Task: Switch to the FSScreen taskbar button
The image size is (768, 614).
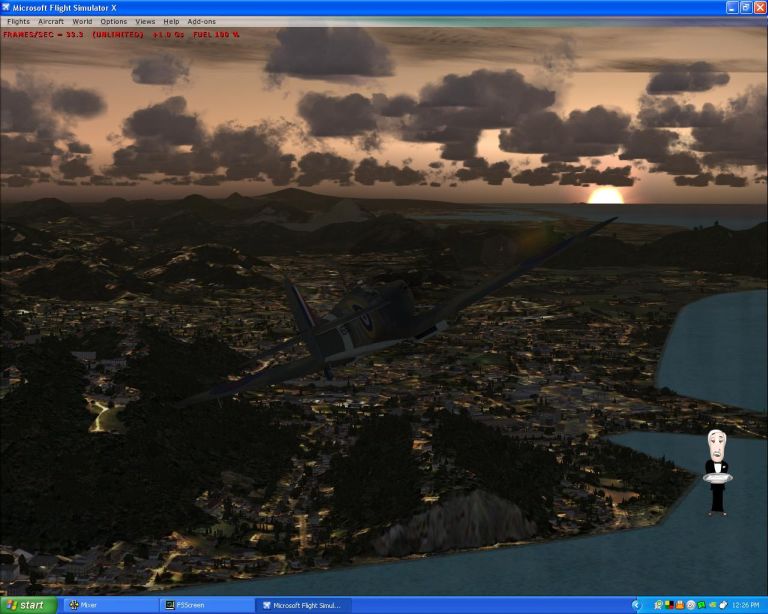Action: tap(207, 605)
